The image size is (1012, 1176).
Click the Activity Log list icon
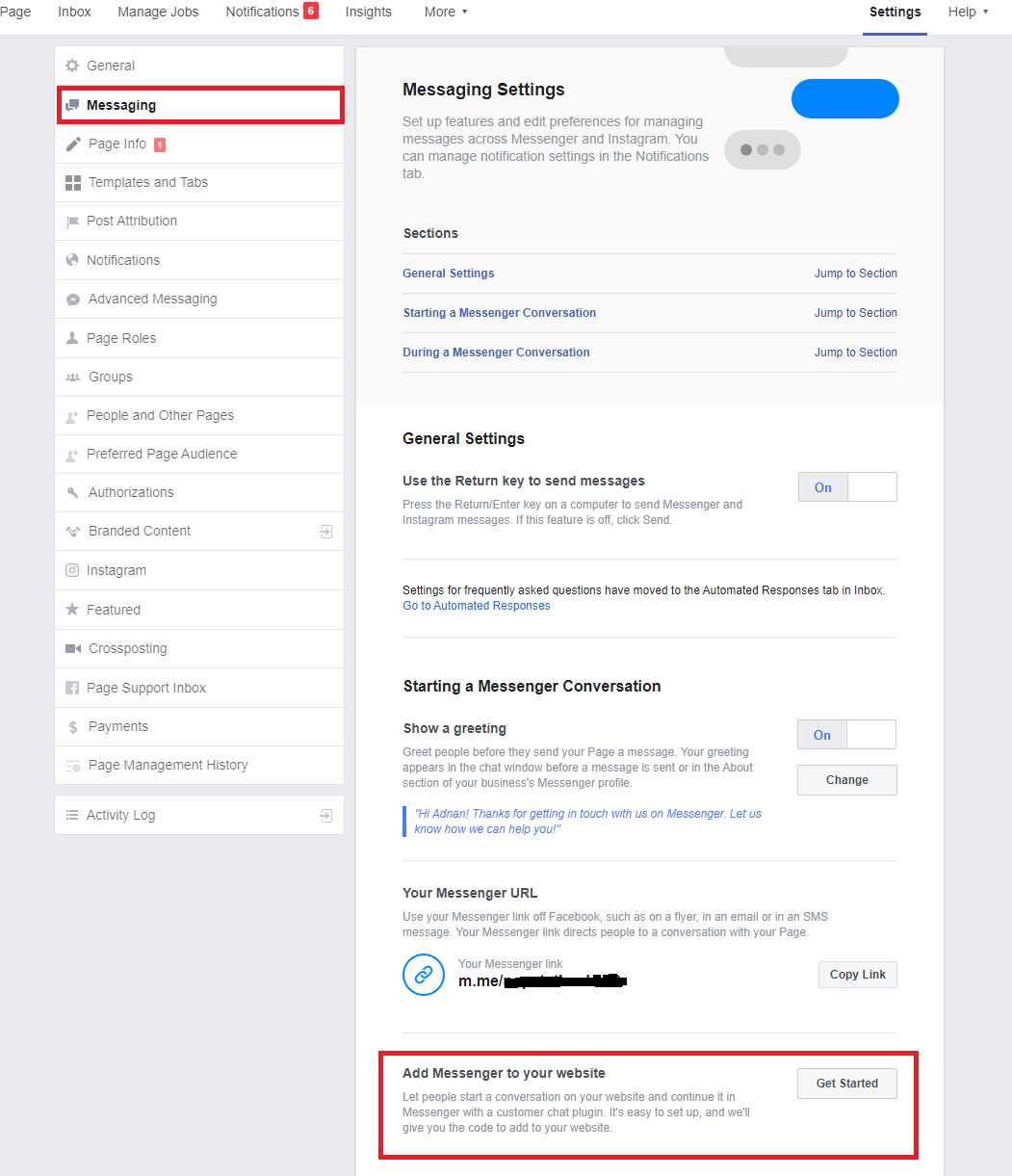pyautogui.click(x=72, y=815)
